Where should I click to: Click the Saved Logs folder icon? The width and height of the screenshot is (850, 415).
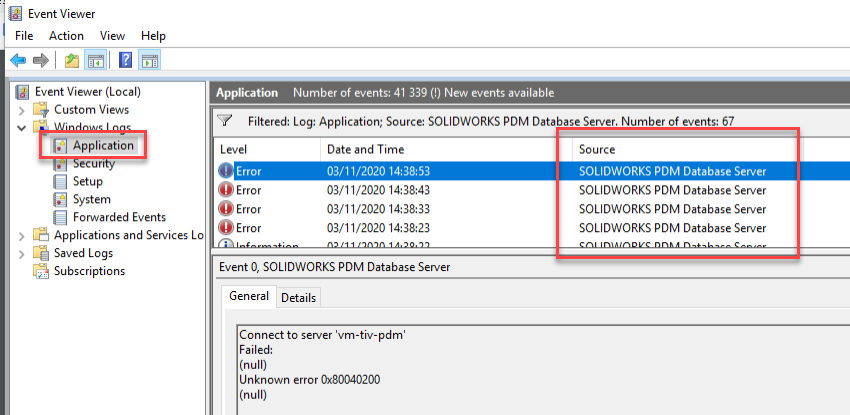41,253
